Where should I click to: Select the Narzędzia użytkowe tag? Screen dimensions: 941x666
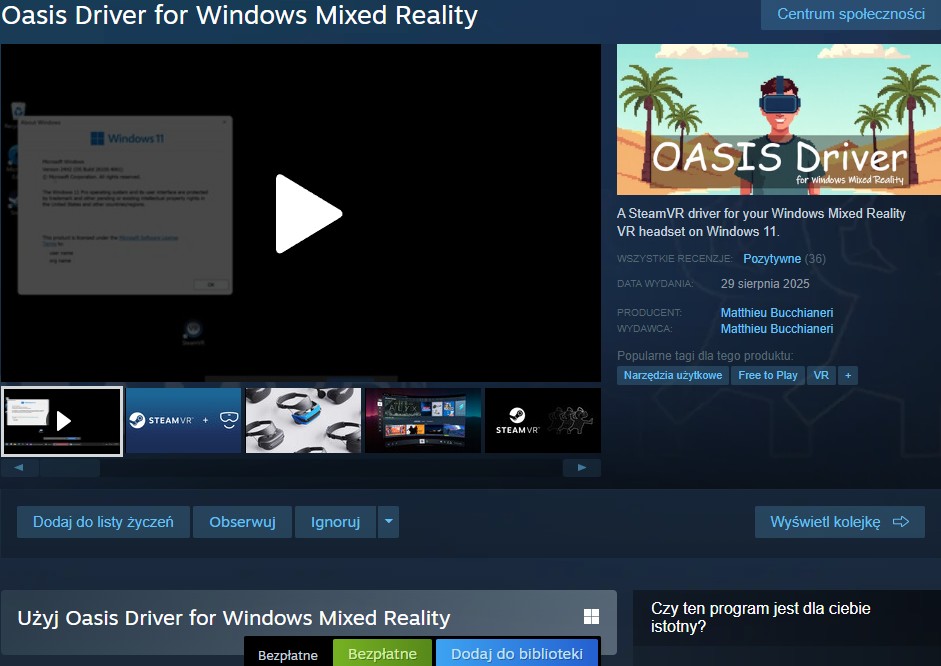tap(673, 375)
